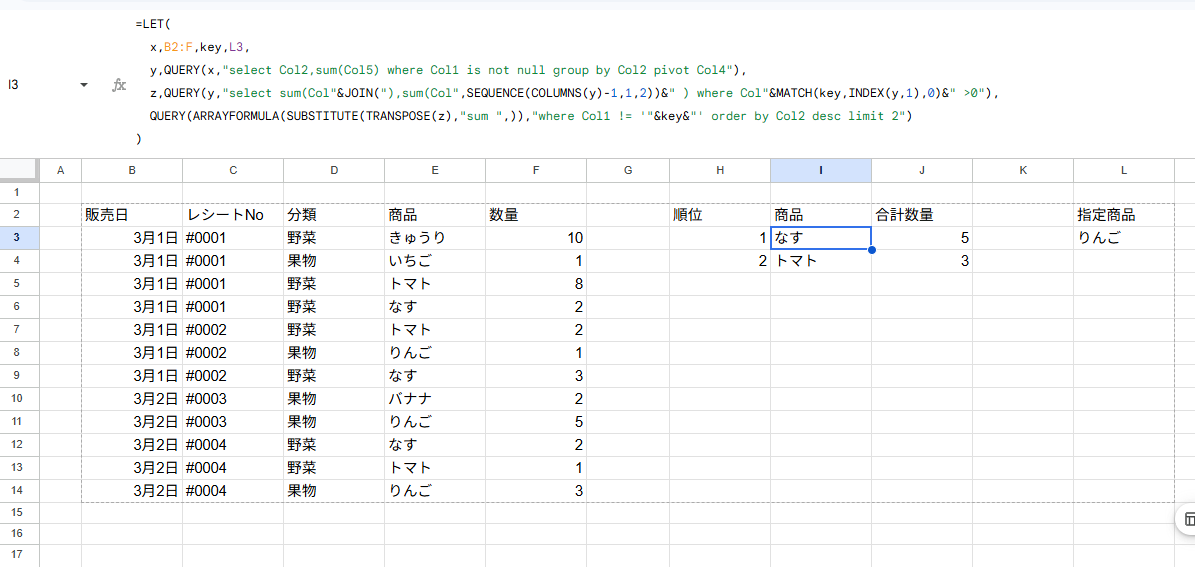This screenshot has height=567, width=1195.
Task: Click the 順位 header cell
Action: pos(719,215)
